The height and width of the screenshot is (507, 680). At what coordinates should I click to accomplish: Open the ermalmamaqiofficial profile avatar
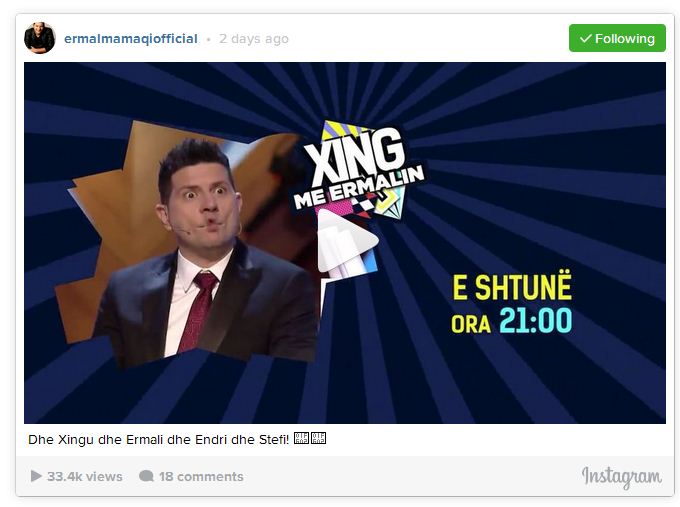pyautogui.click(x=40, y=38)
